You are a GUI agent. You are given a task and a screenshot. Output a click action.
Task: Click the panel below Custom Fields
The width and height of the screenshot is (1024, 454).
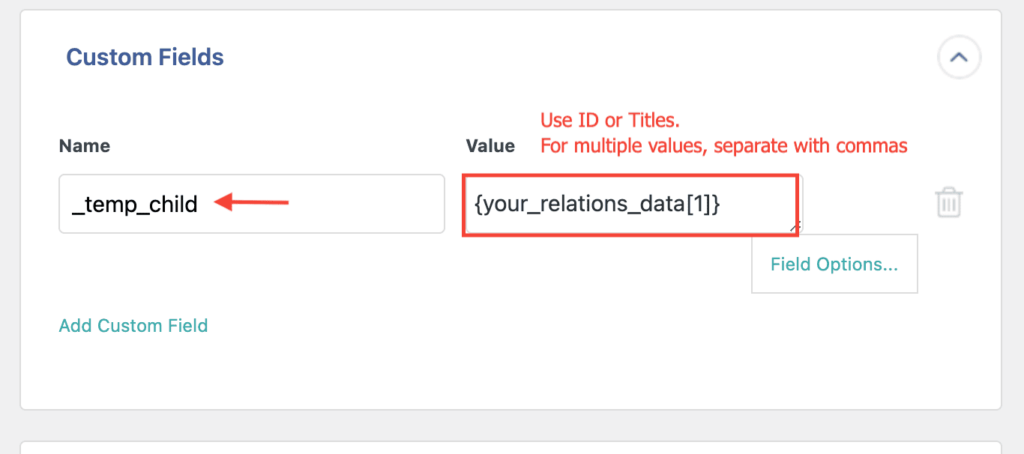(x=510, y=447)
